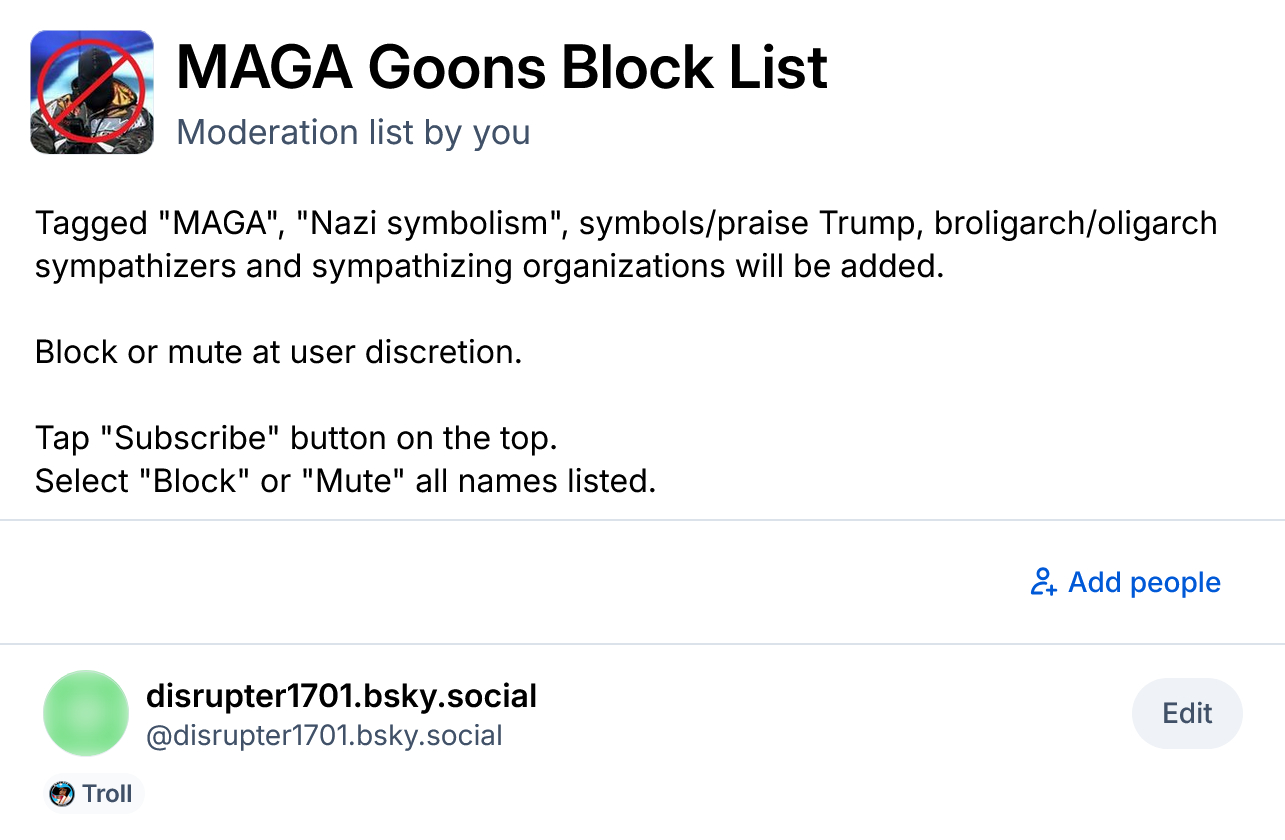Viewport: 1285px width, 840px height.
Task: Click the word "you" in the list subtitle
Action: click(501, 132)
